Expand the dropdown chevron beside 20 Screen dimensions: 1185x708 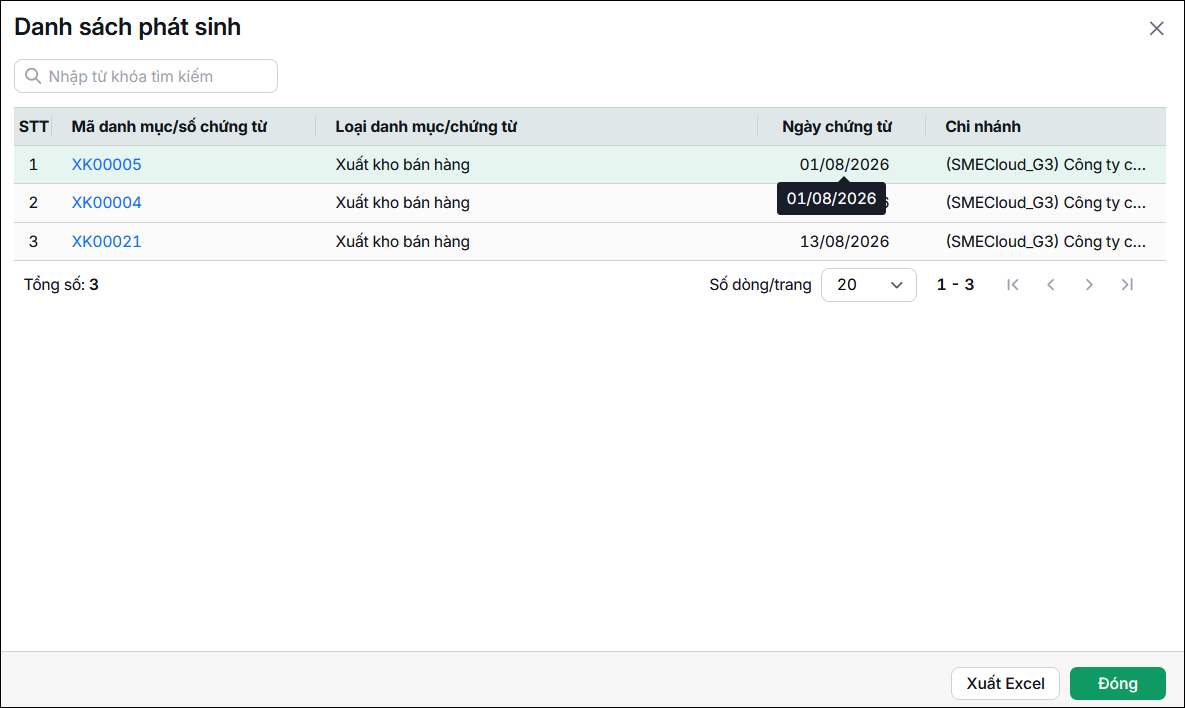click(897, 285)
